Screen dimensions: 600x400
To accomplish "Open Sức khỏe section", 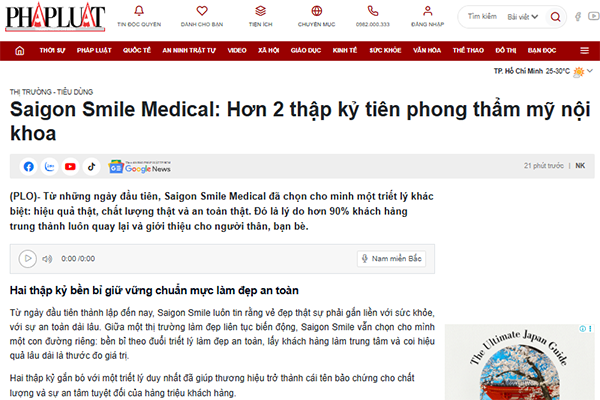I will [x=385, y=51].
